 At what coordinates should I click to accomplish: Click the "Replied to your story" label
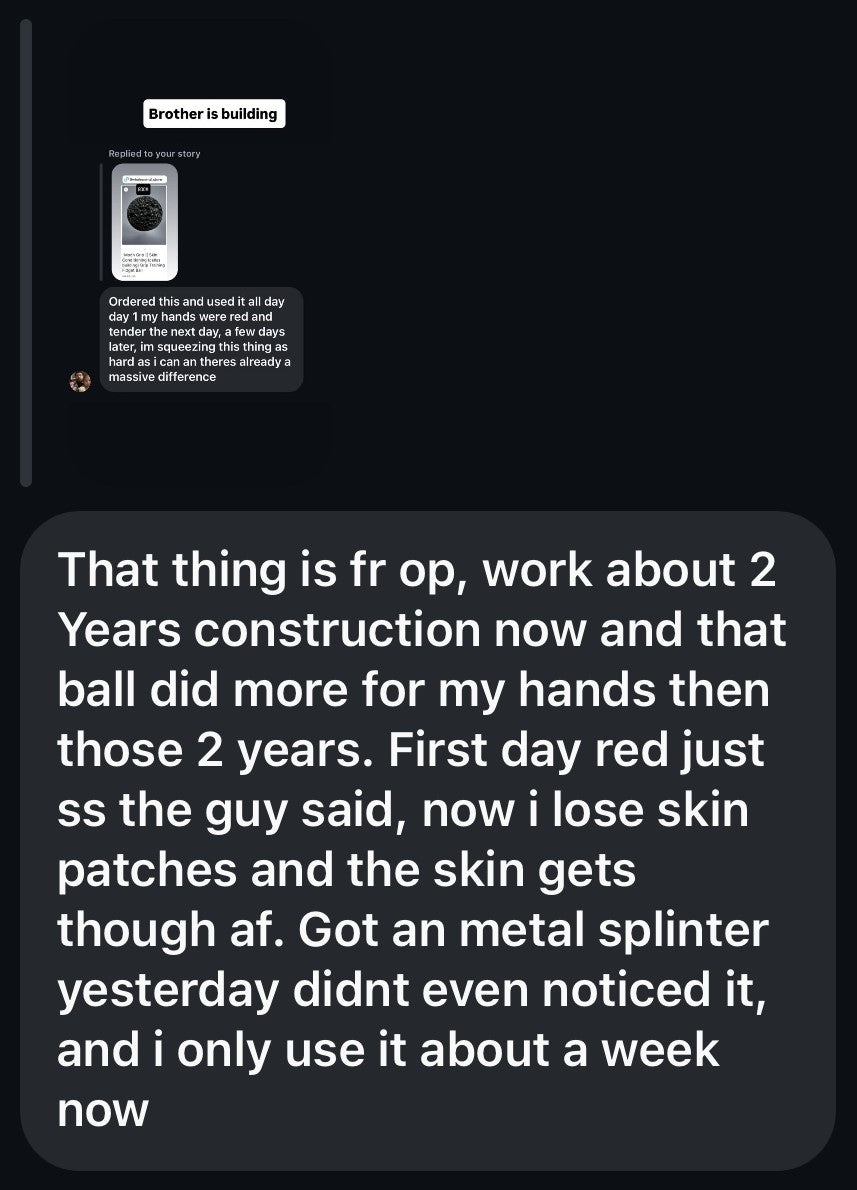tap(154, 153)
